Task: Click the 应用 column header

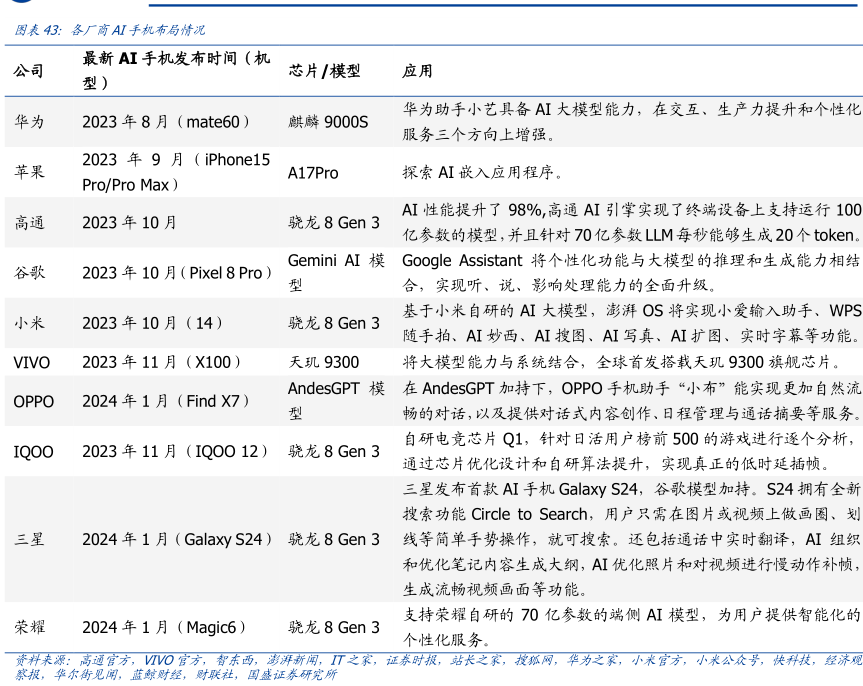Action: point(417,71)
